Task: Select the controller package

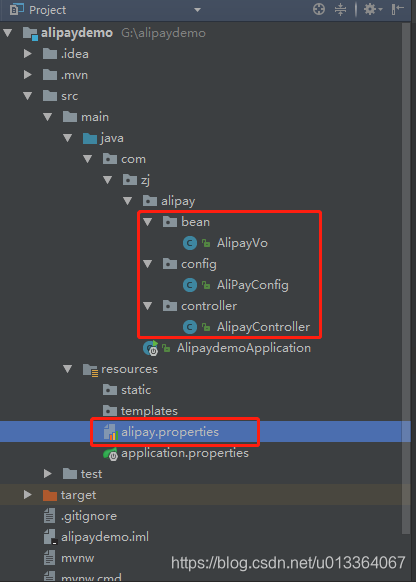Action: pos(209,306)
